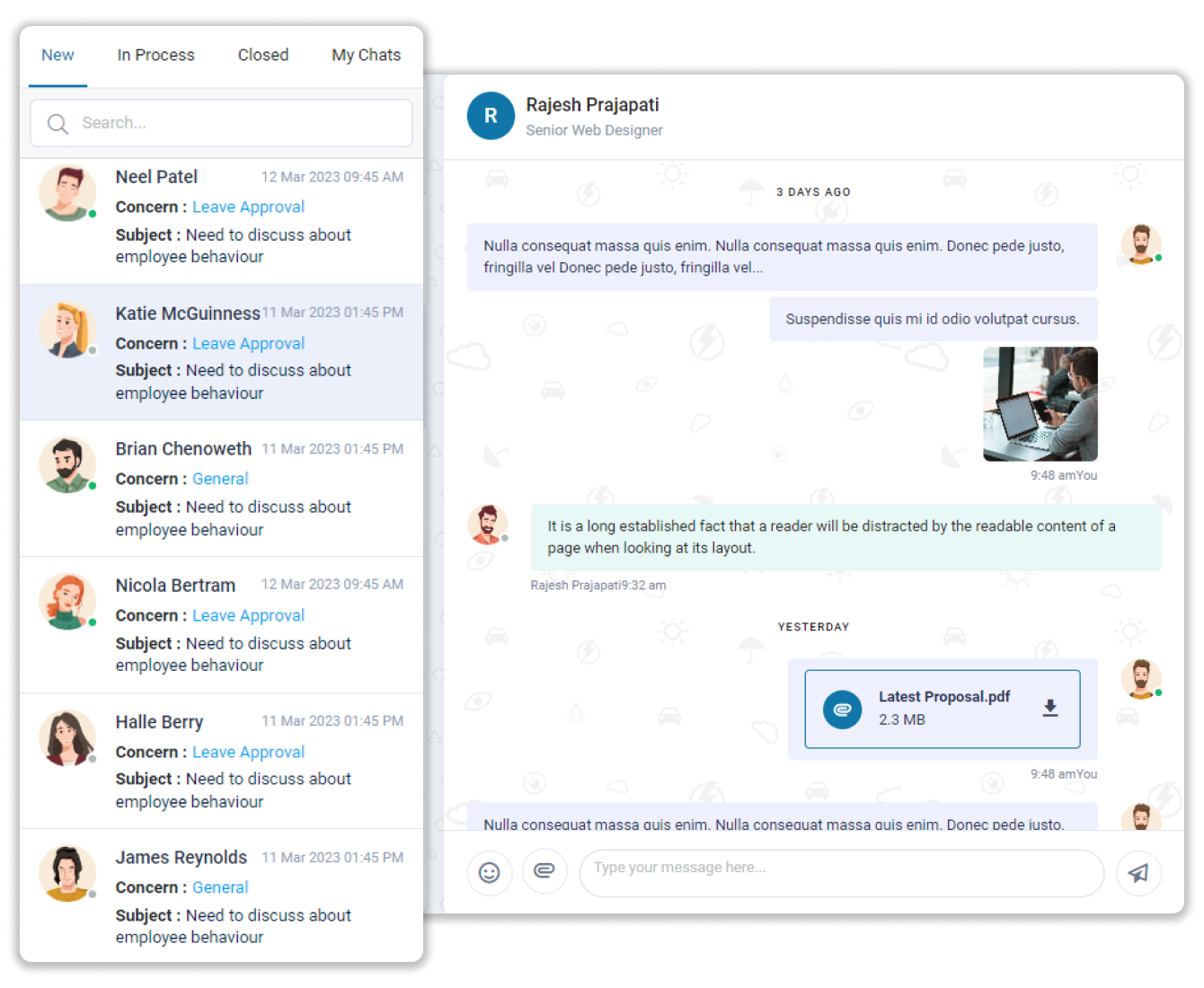Open the laptop photo thumbnail in the chat

pos(1040,404)
